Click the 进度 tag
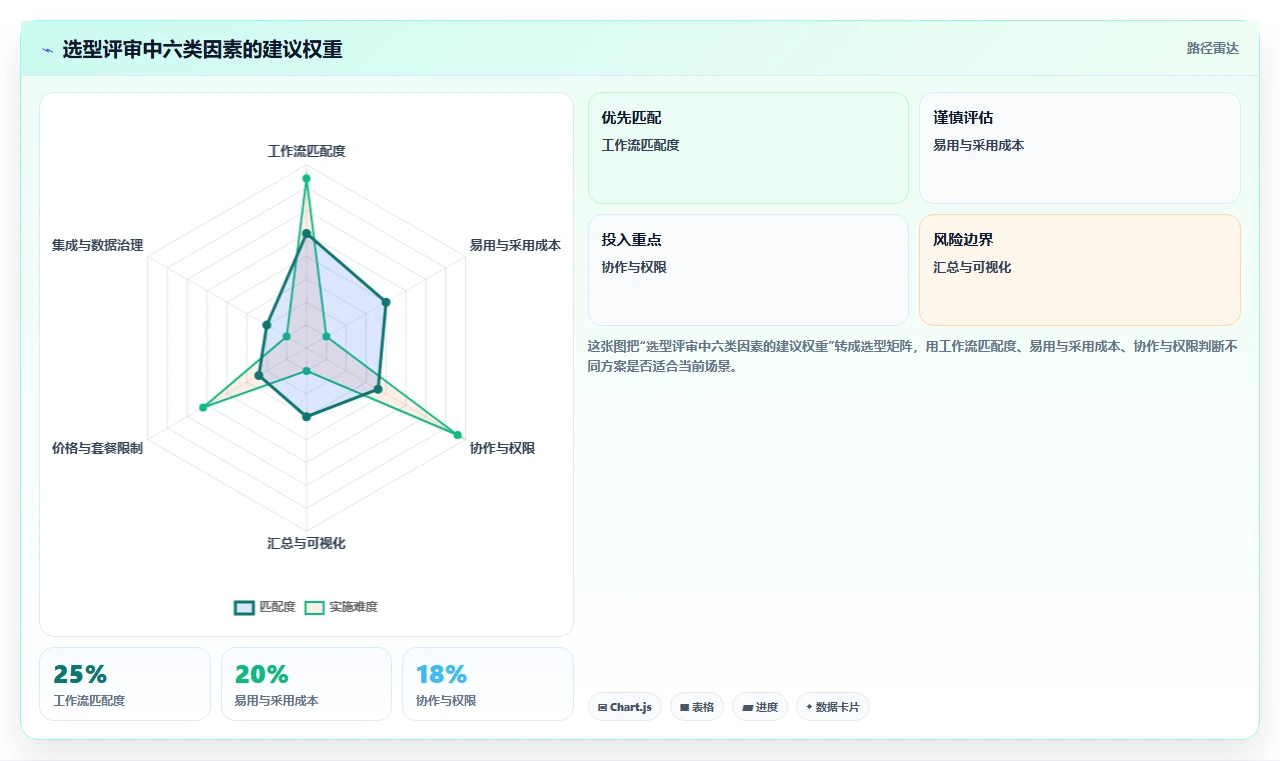Viewport: 1280px width, 761px height. click(x=760, y=707)
